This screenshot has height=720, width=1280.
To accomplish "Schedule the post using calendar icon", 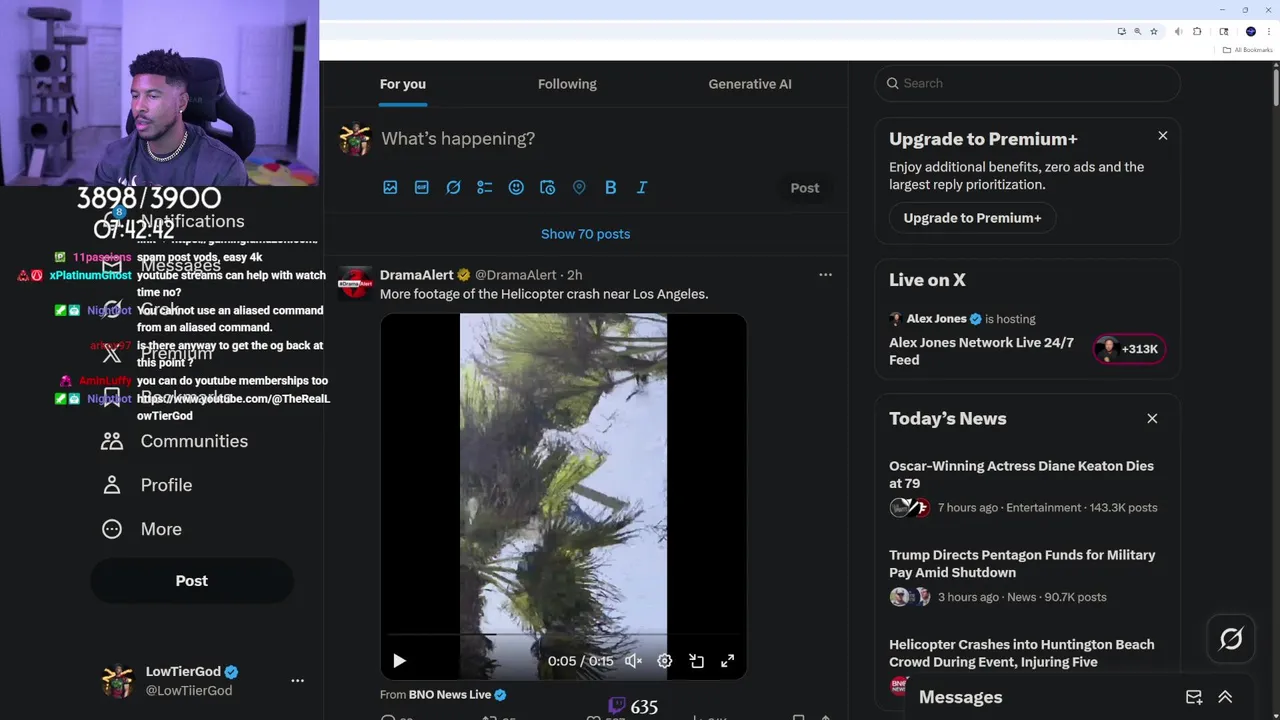I will [547, 187].
